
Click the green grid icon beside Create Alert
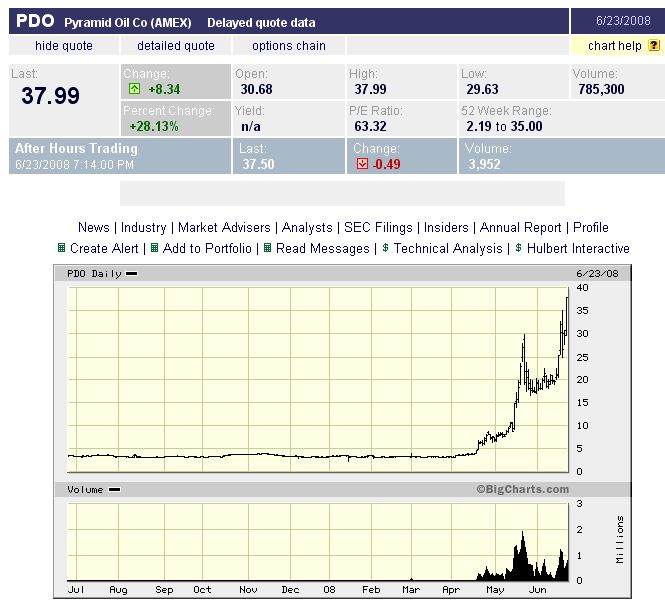pos(61,248)
